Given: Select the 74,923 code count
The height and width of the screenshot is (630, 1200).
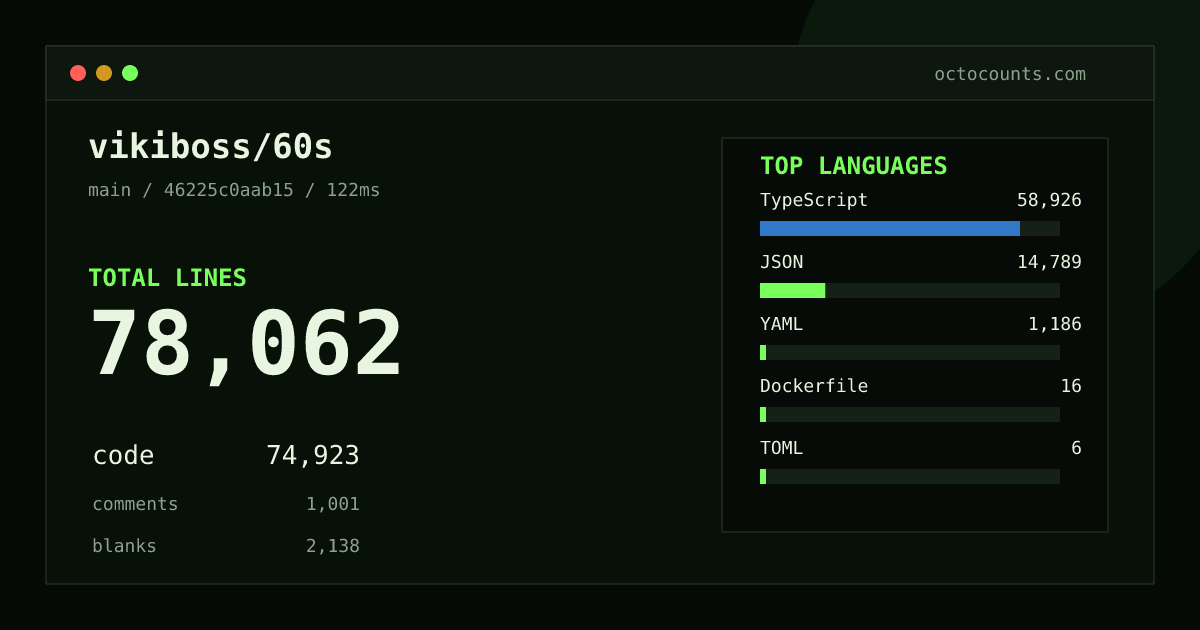Looking at the screenshot, I should [x=313, y=456].
